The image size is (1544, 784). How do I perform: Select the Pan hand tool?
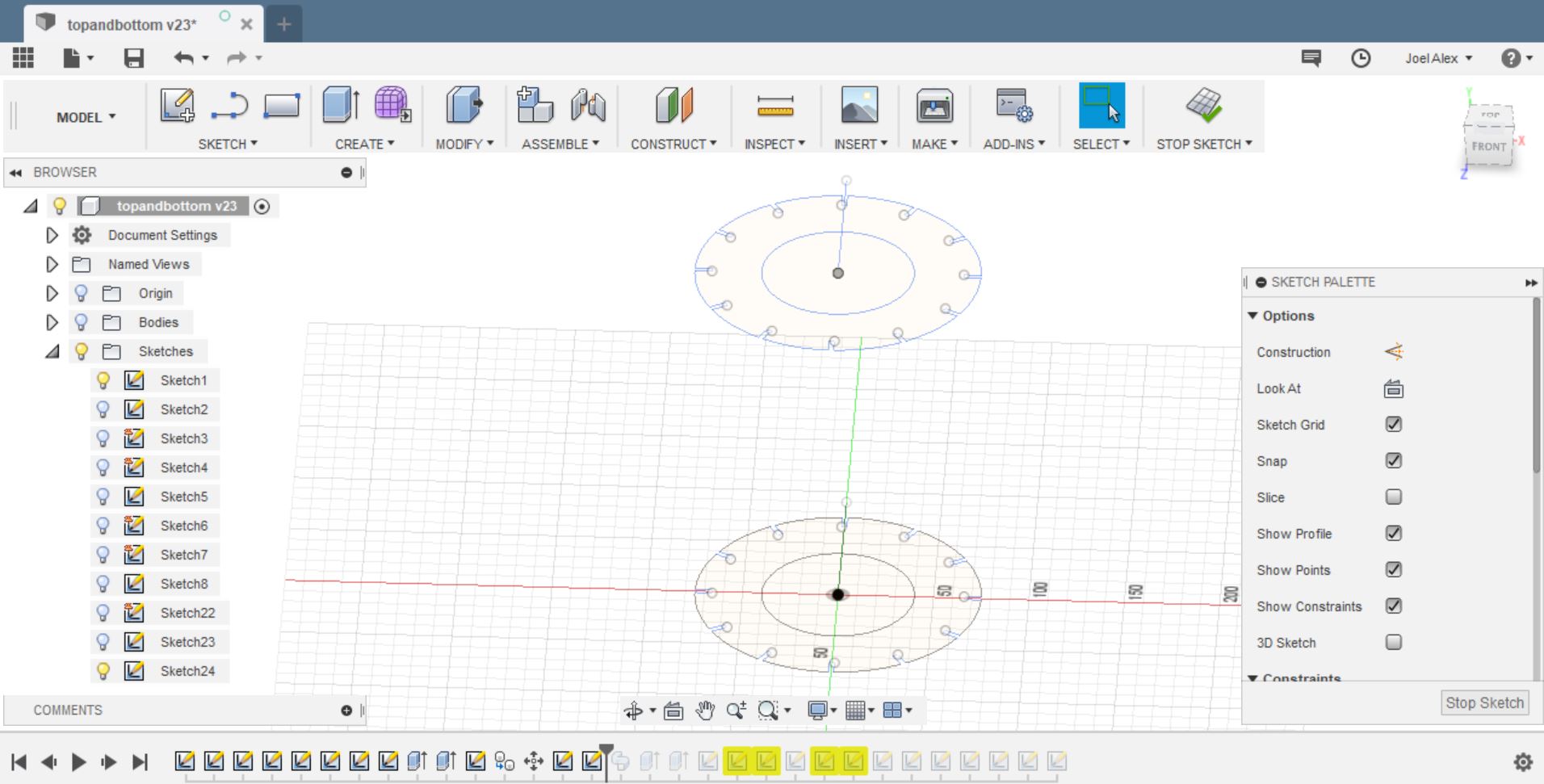(x=705, y=711)
